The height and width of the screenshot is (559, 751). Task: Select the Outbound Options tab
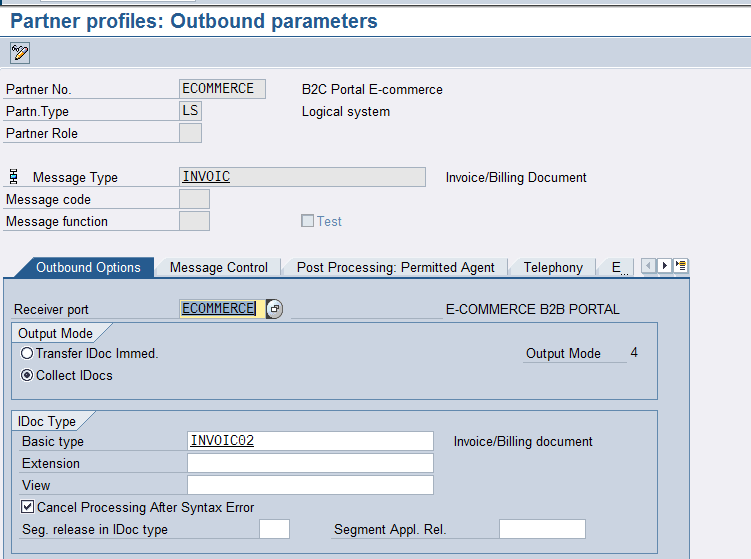[88, 267]
